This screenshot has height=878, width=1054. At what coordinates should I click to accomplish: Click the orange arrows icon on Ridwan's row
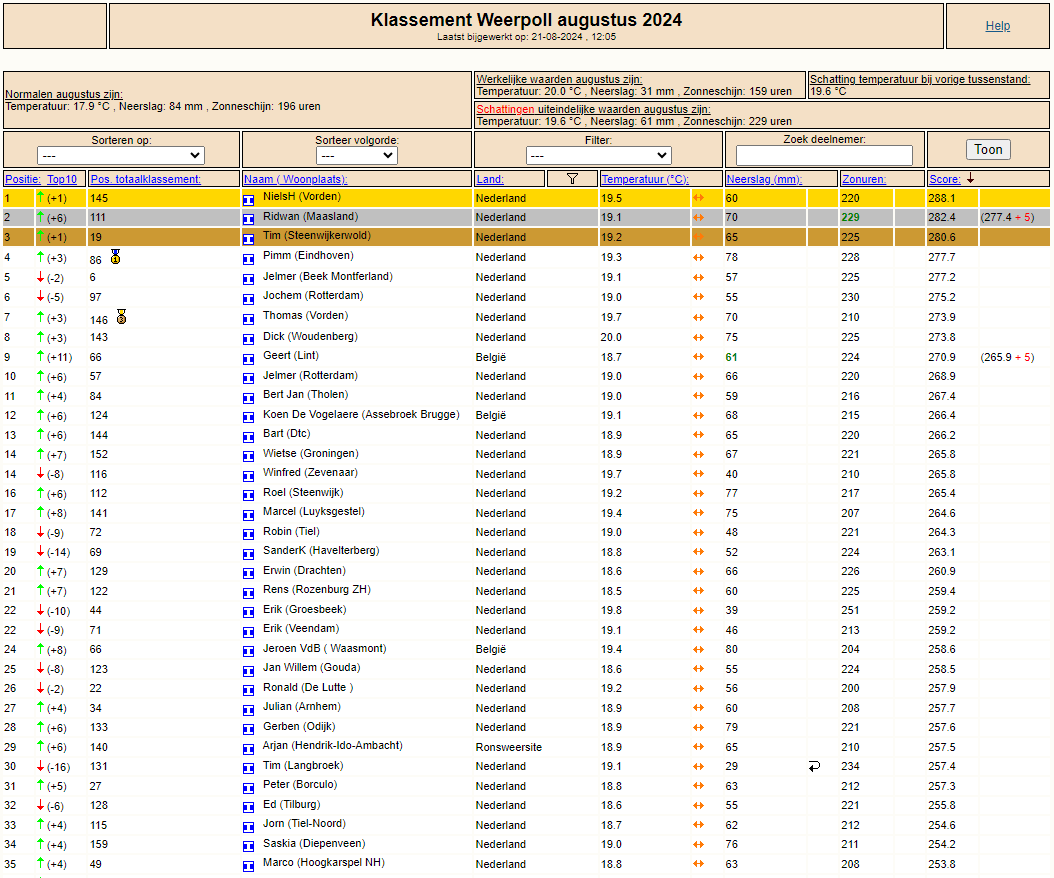698,217
